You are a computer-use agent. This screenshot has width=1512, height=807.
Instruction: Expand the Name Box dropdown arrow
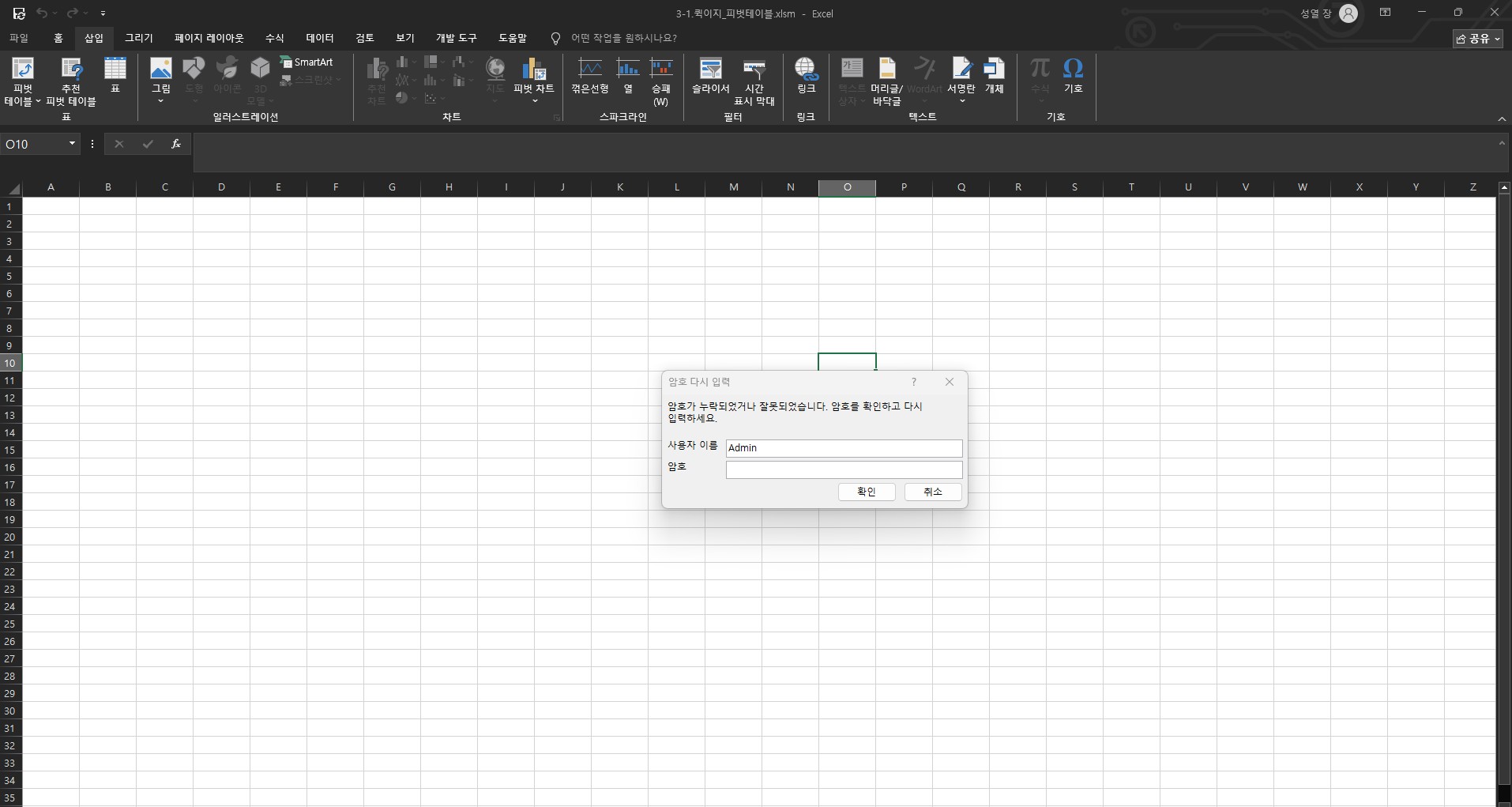coord(72,144)
